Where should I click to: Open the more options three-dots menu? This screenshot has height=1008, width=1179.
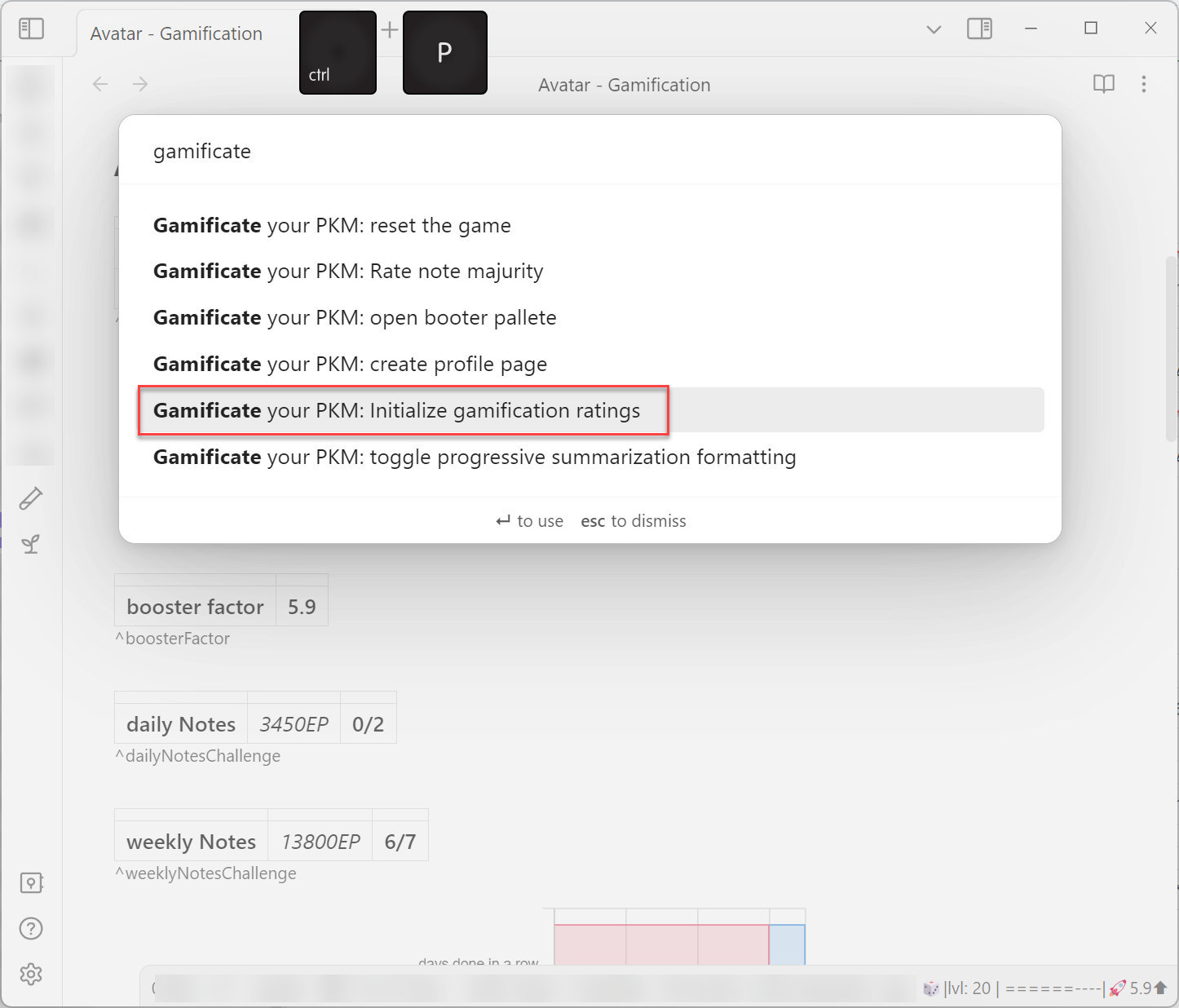[1143, 84]
